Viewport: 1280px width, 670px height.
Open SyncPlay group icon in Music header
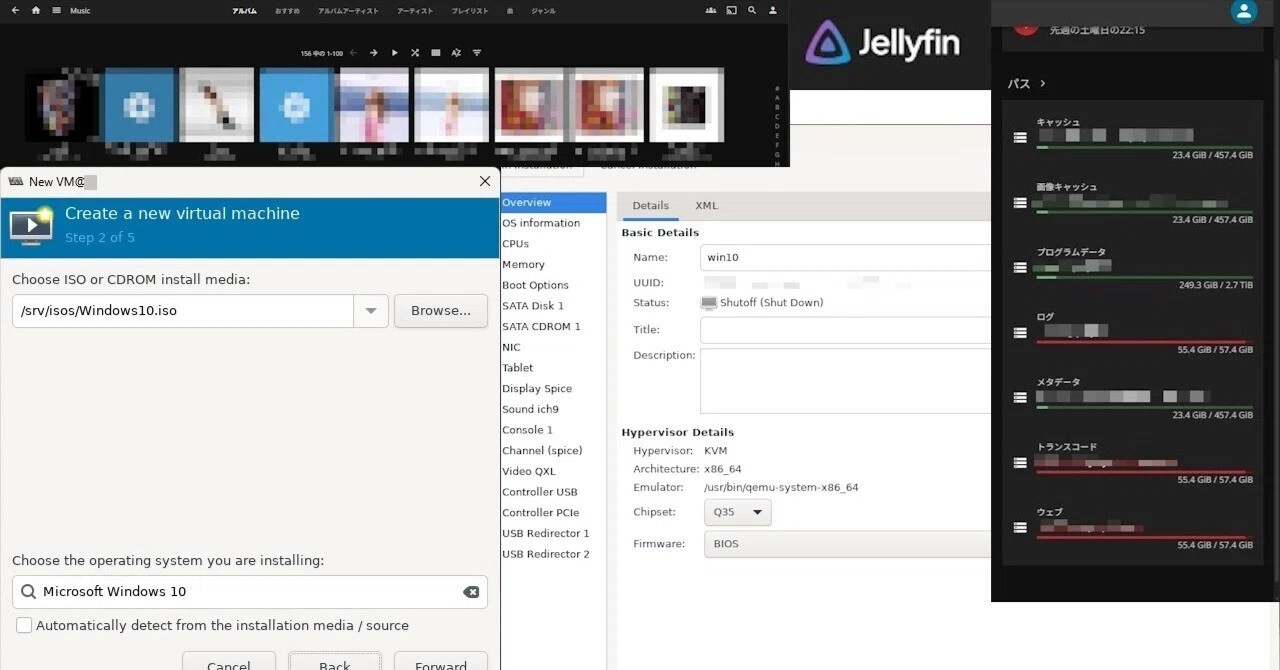710,10
